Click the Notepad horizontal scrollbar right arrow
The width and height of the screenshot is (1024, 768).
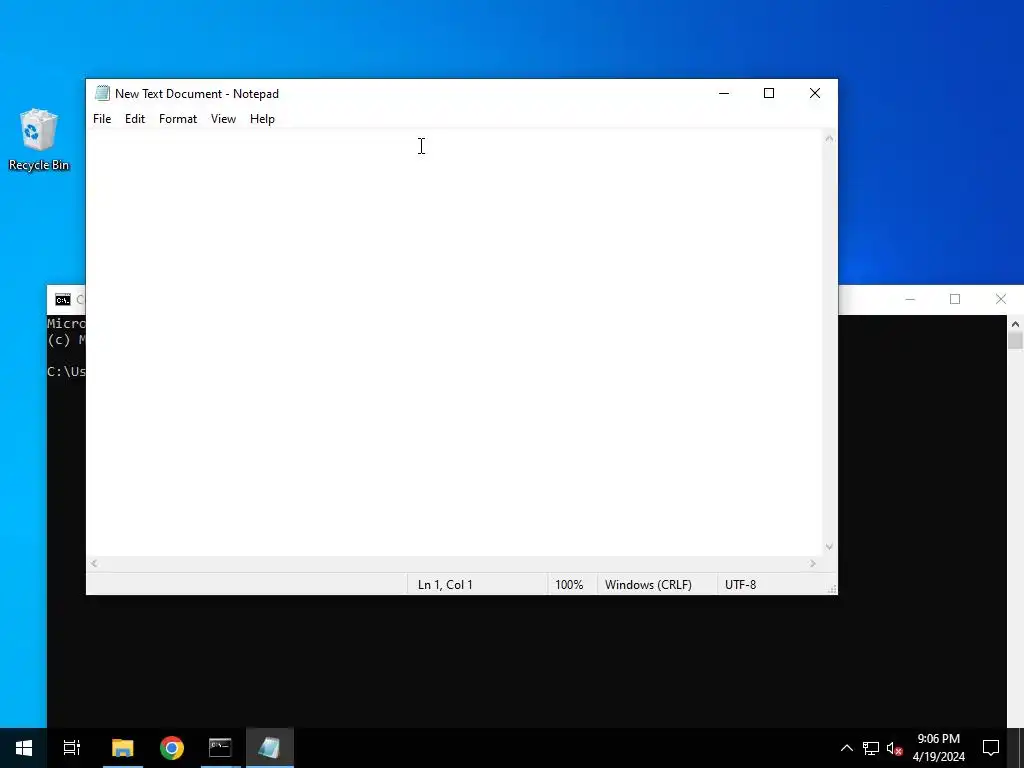812,564
